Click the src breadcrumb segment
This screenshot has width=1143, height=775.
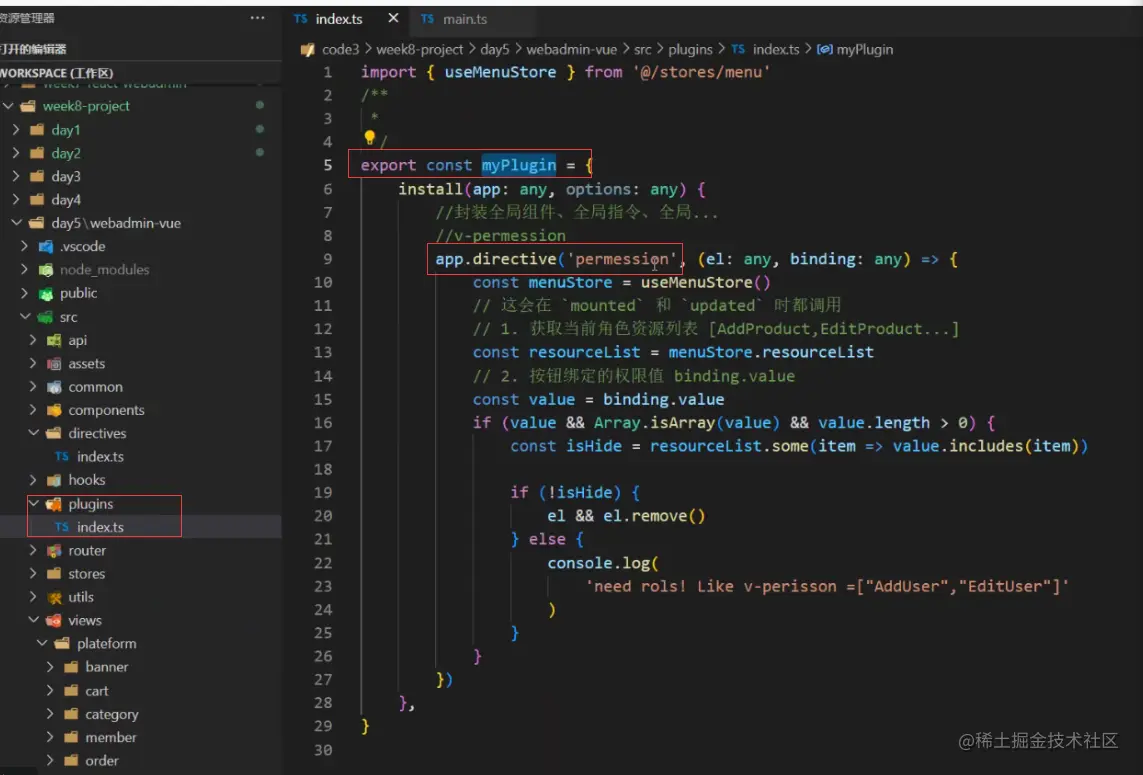point(642,50)
